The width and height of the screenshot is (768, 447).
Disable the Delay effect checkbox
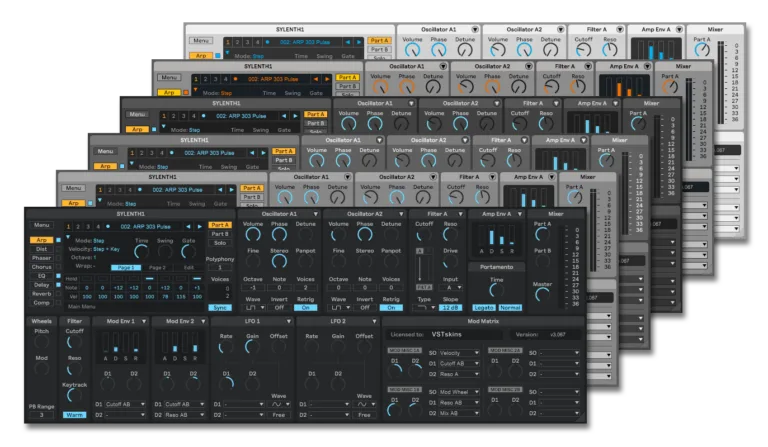58,284
